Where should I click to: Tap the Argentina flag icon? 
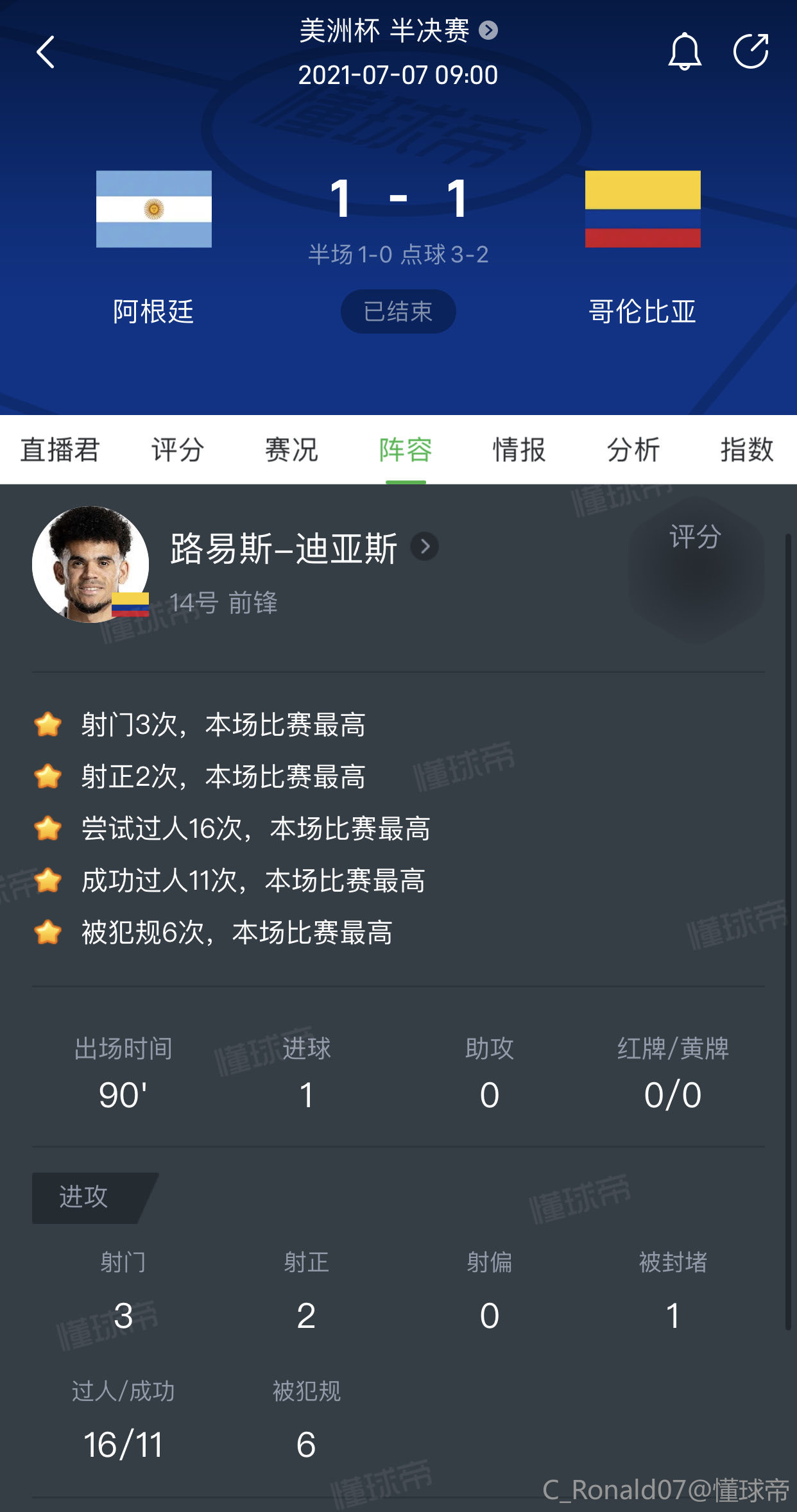click(154, 209)
